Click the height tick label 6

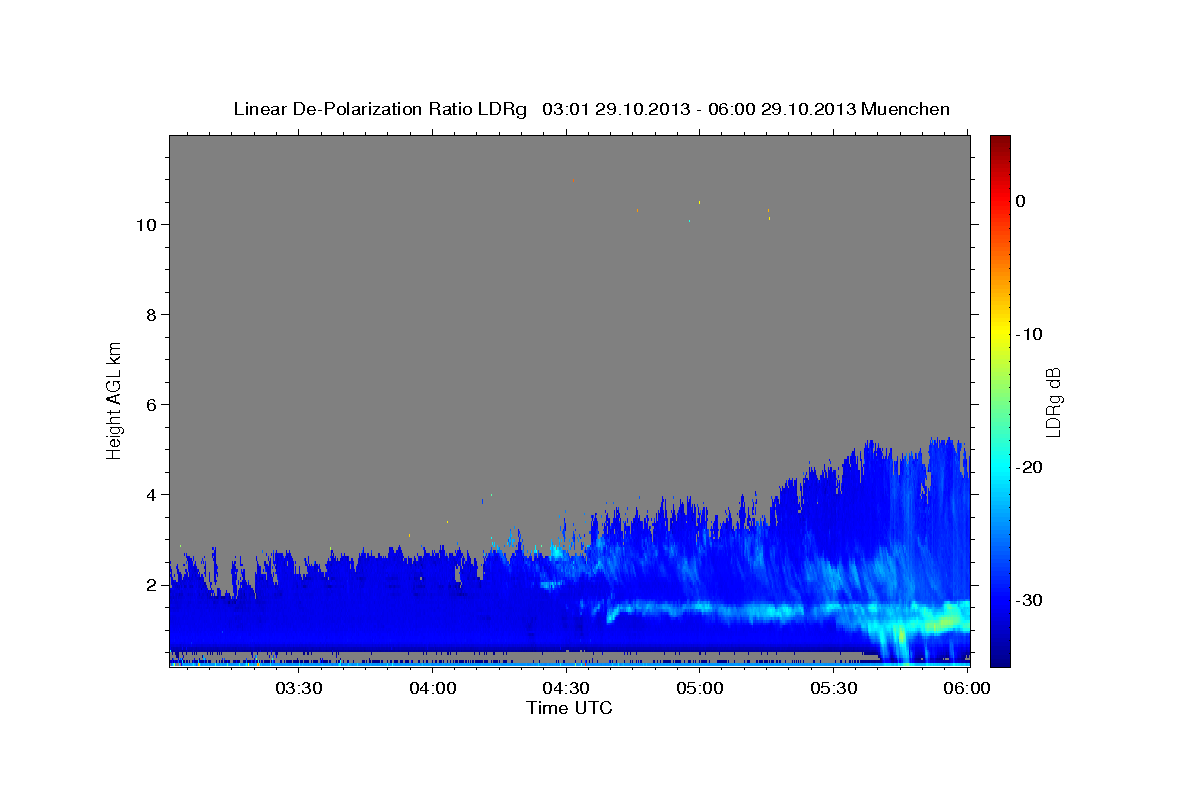click(151, 405)
